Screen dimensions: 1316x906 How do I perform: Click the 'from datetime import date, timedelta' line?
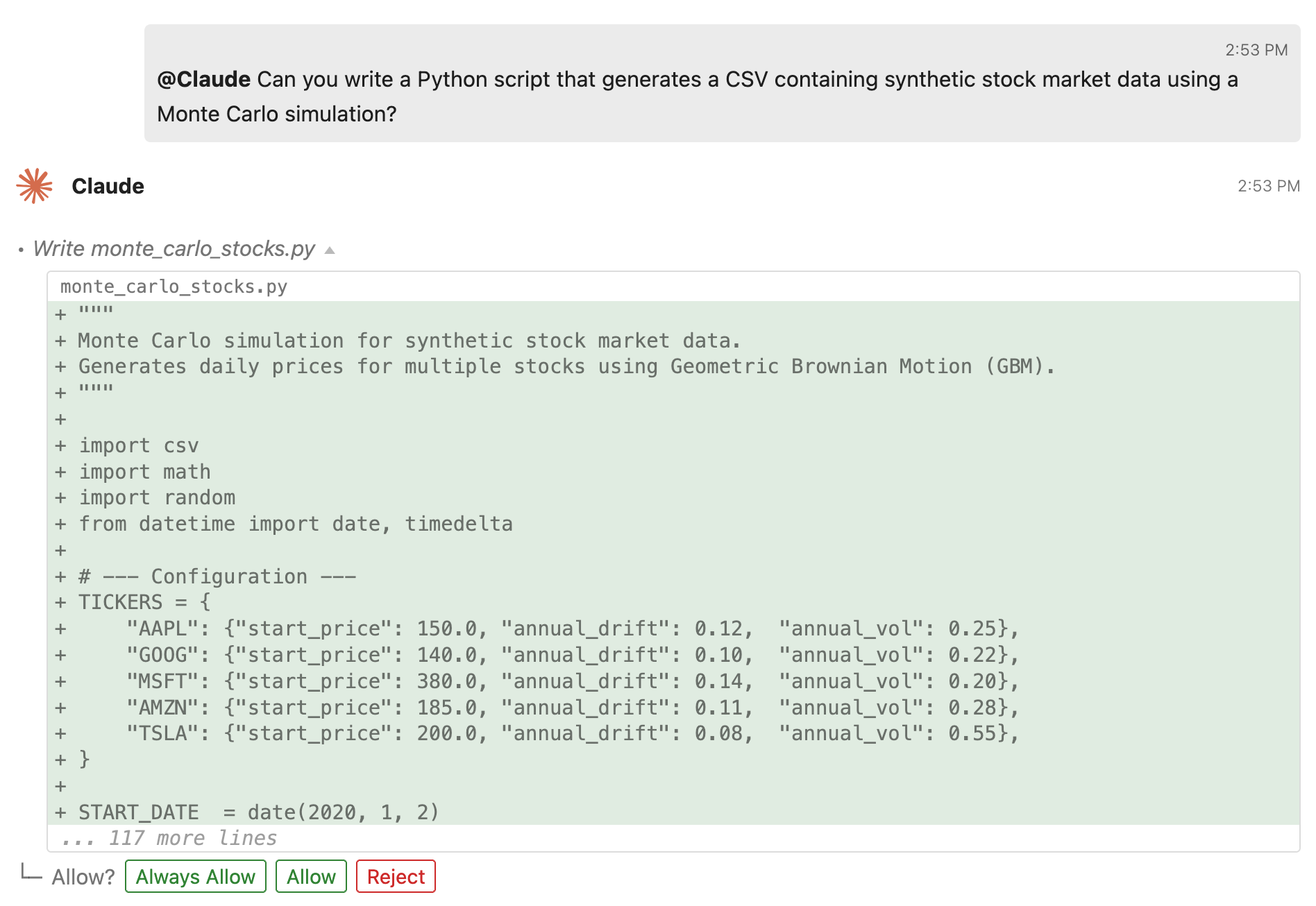point(296,524)
